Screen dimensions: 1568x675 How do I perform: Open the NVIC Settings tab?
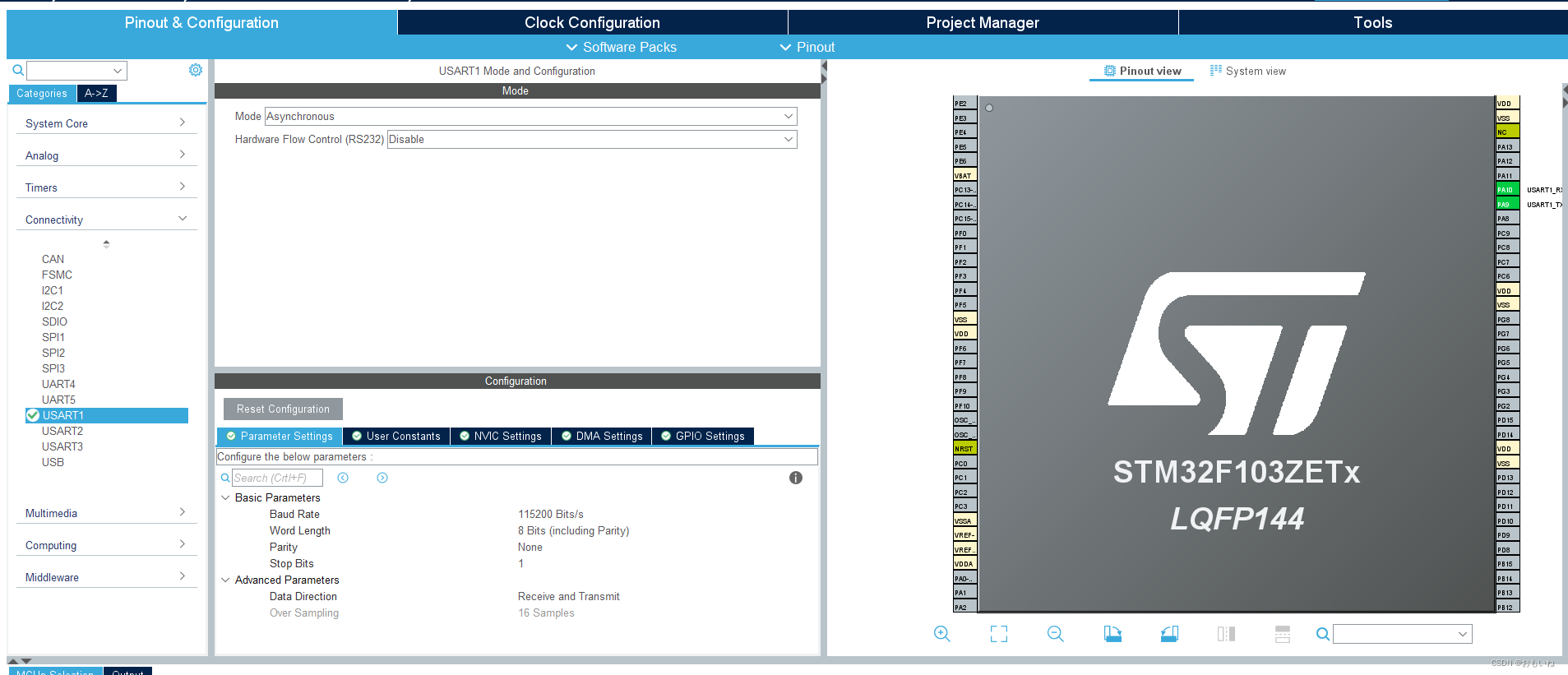500,437
